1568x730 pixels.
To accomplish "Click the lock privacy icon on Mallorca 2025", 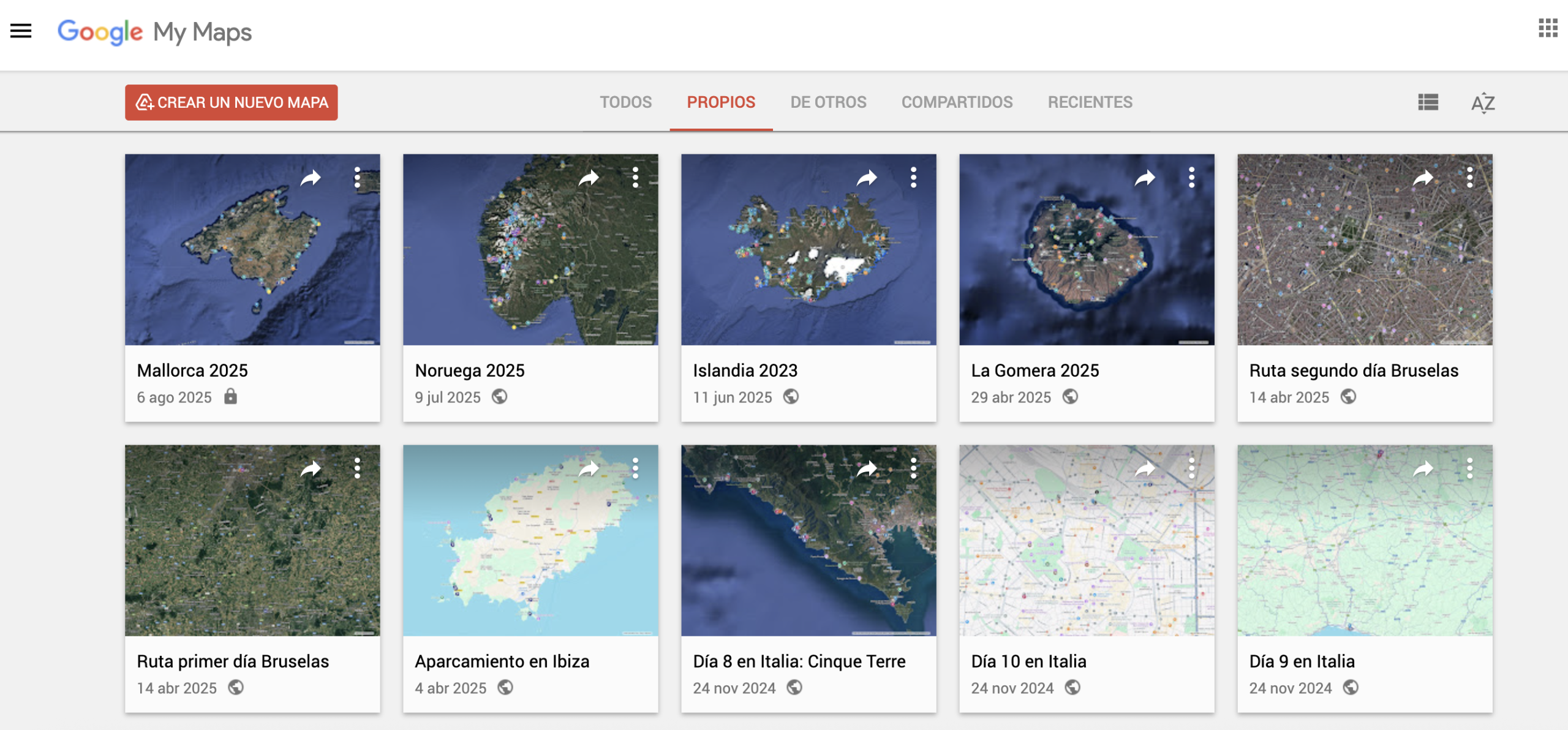I will (x=230, y=397).
